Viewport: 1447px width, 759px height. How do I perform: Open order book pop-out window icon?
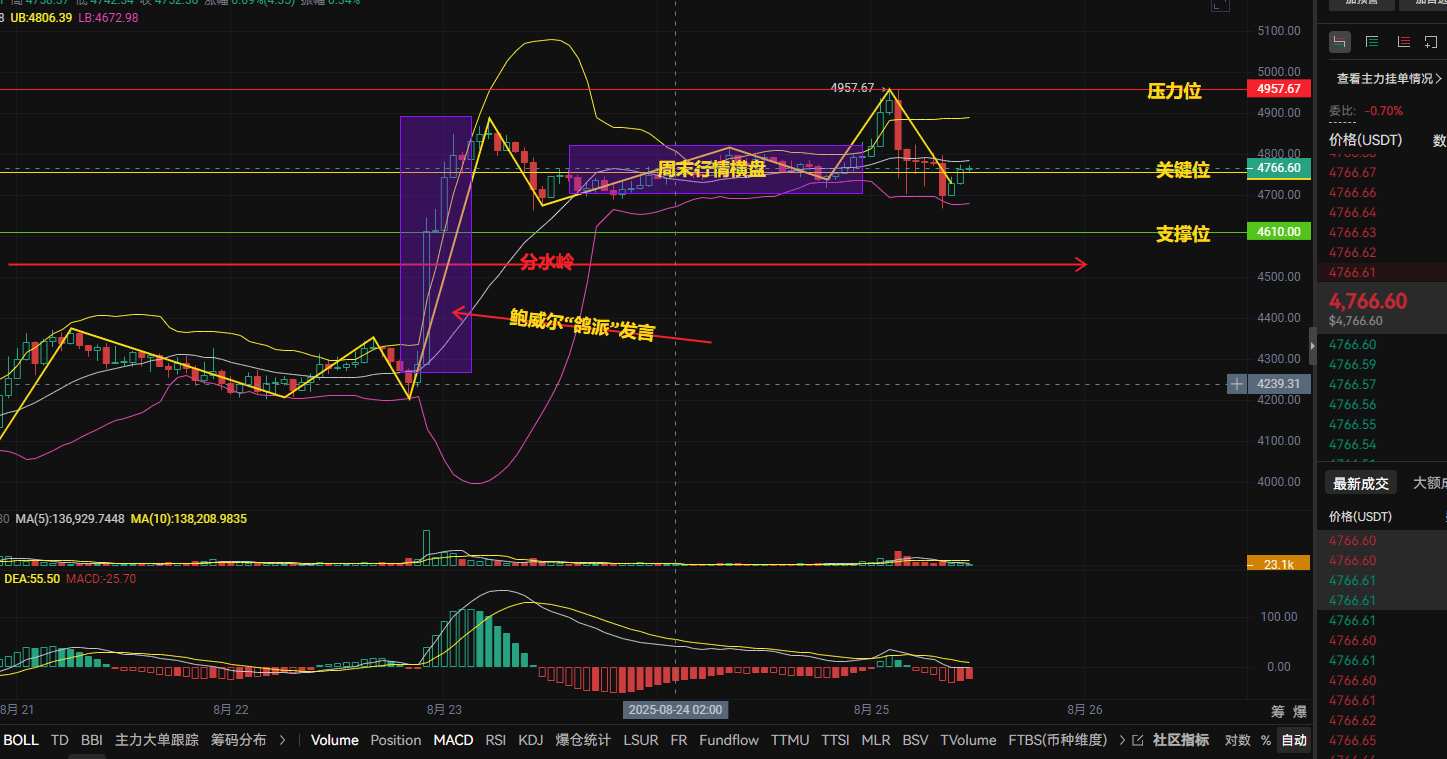tap(1431, 41)
